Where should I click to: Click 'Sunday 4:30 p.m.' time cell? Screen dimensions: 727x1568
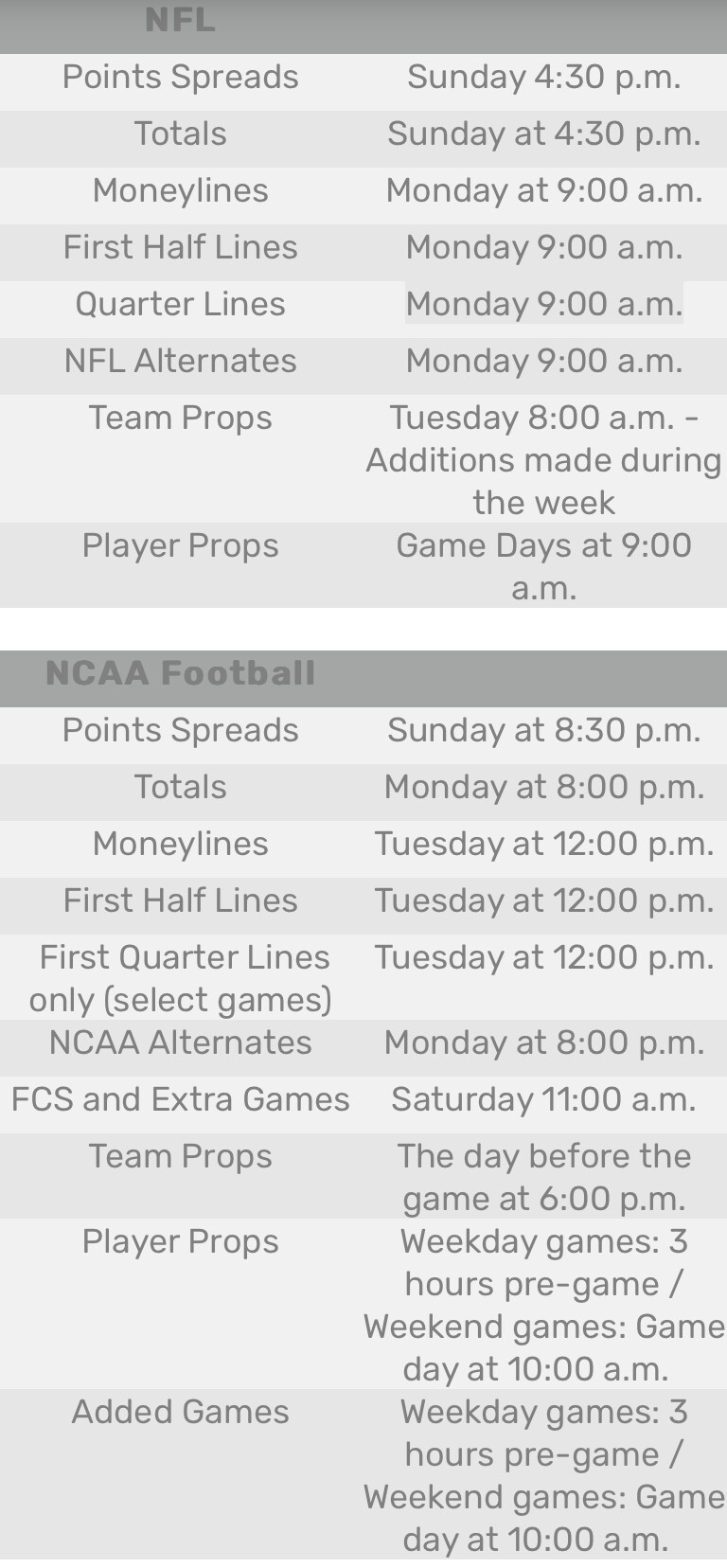[543, 77]
